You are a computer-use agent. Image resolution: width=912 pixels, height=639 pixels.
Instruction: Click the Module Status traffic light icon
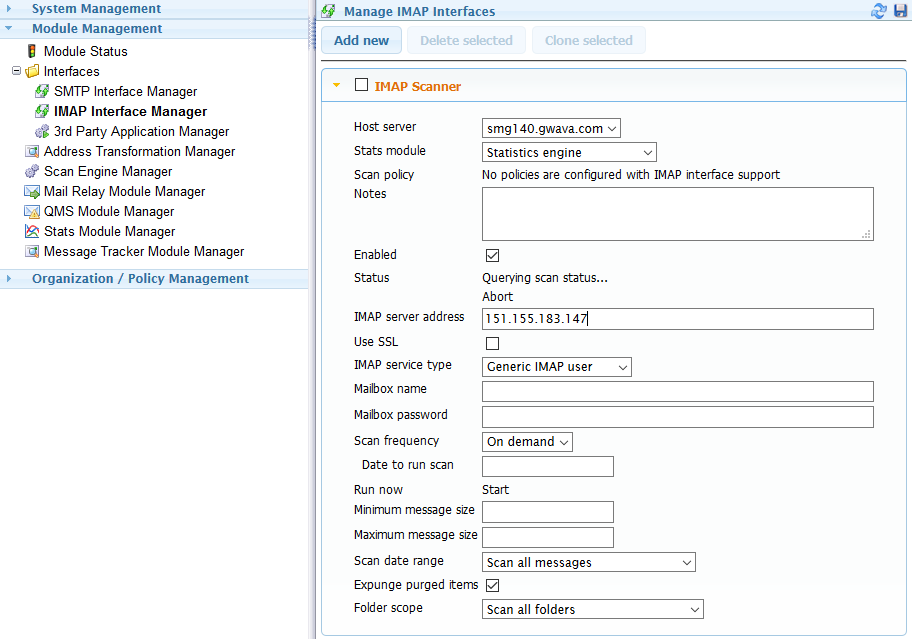point(32,51)
